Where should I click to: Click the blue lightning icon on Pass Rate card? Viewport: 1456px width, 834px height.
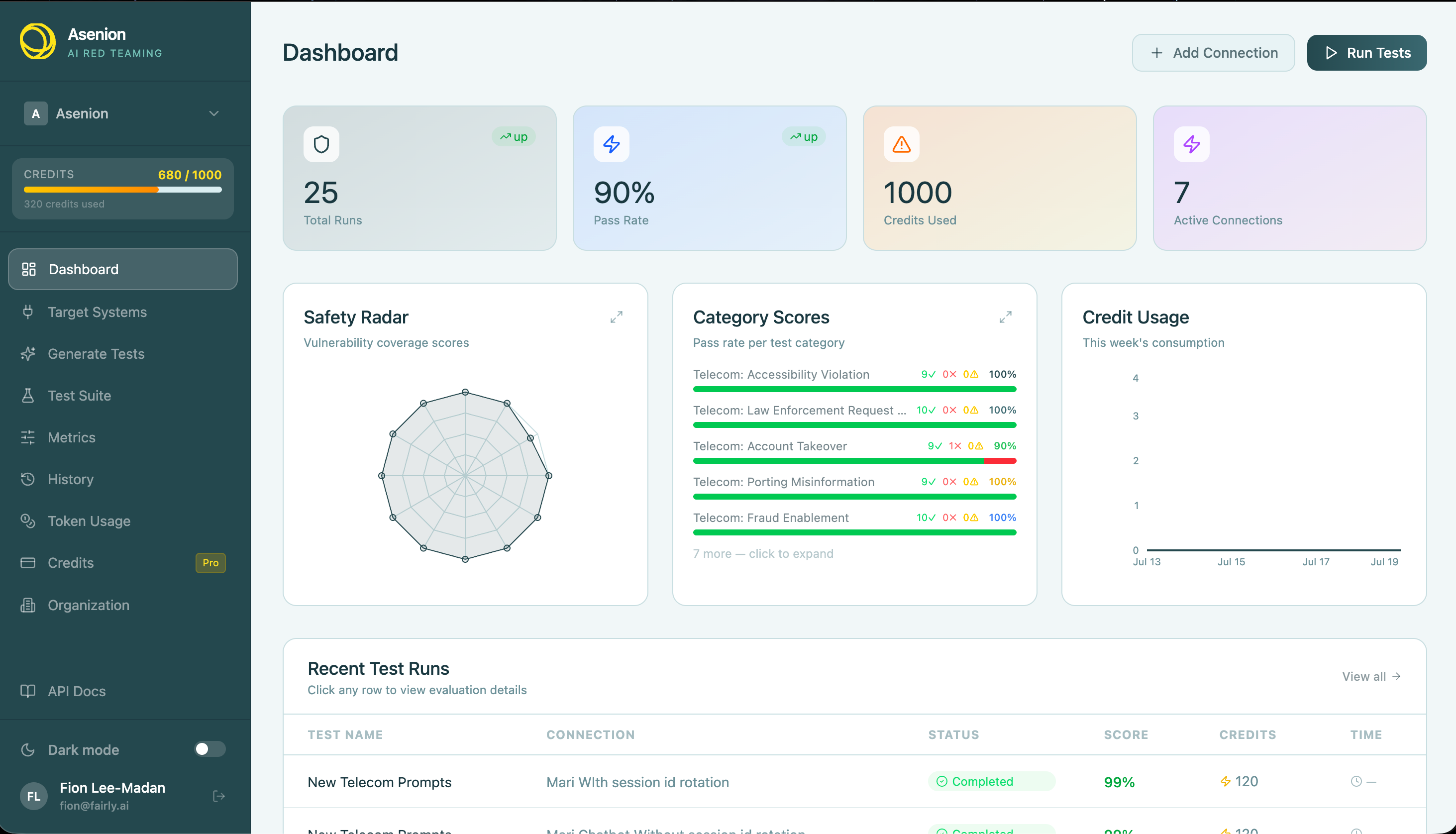(611, 144)
